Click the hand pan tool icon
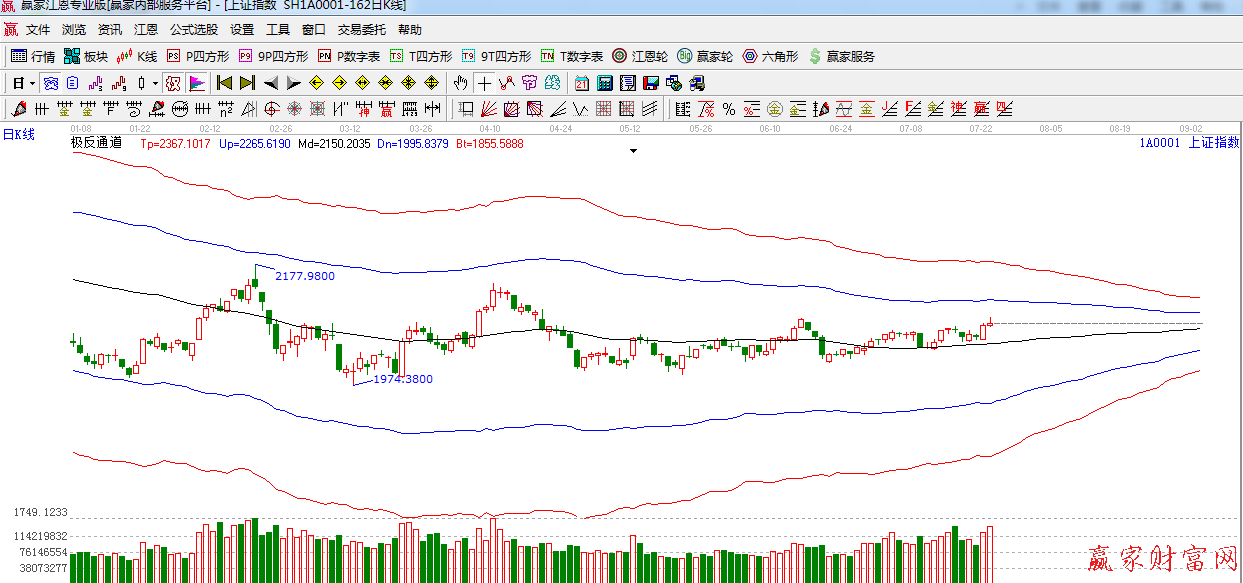The width and height of the screenshot is (1243, 583). tap(460, 83)
